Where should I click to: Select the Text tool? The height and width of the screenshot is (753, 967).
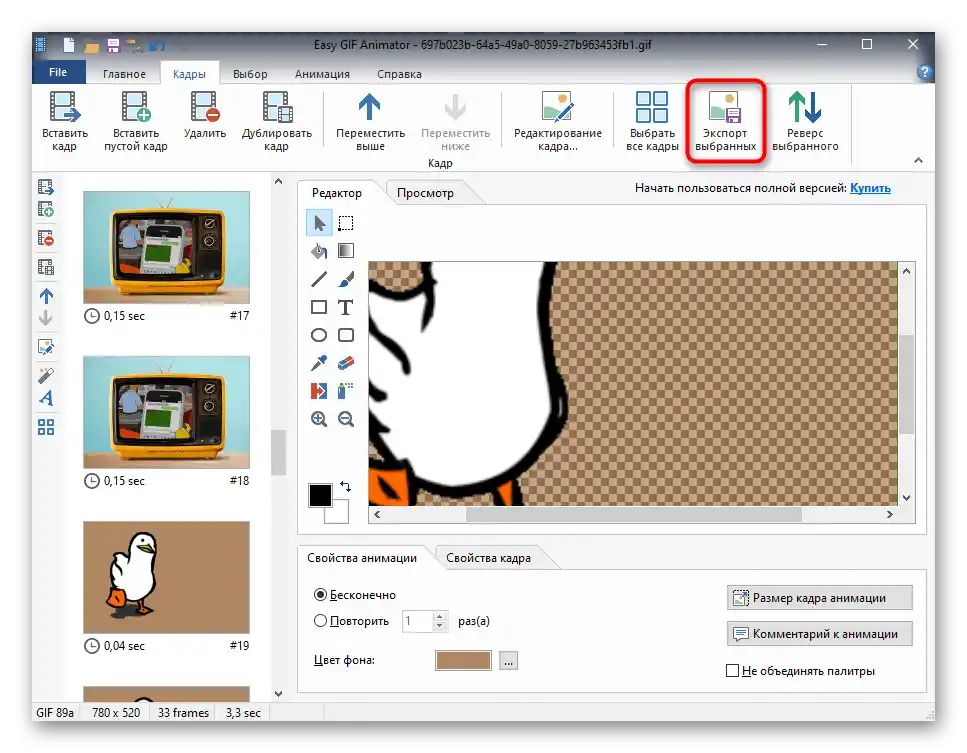(346, 307)
